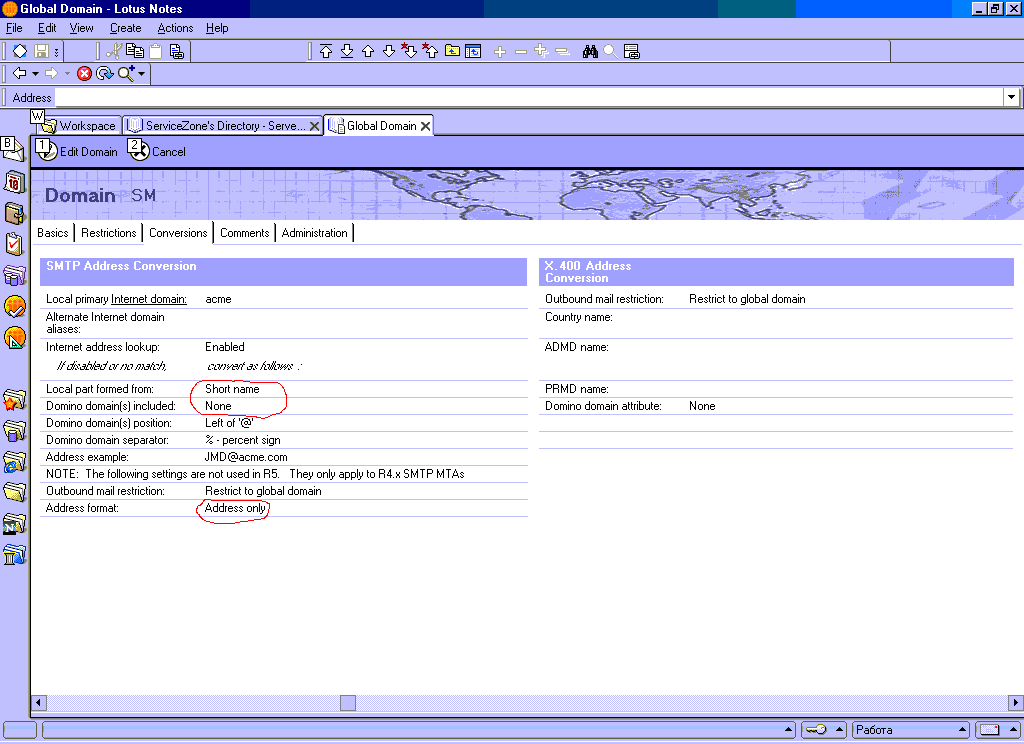Open the To Do bookmark icon
Screen dimensions: 1024x744
coord(14,244)
